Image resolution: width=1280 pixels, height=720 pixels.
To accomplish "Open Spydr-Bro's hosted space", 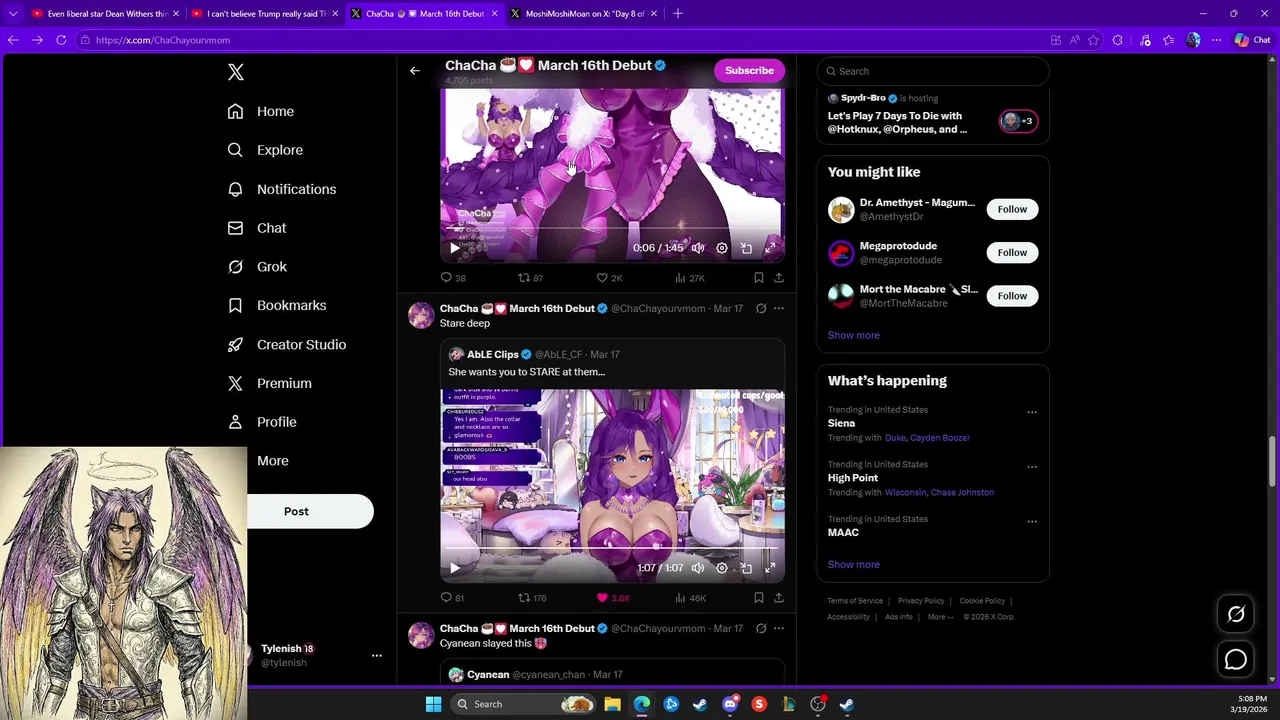I will coord(932,114).
